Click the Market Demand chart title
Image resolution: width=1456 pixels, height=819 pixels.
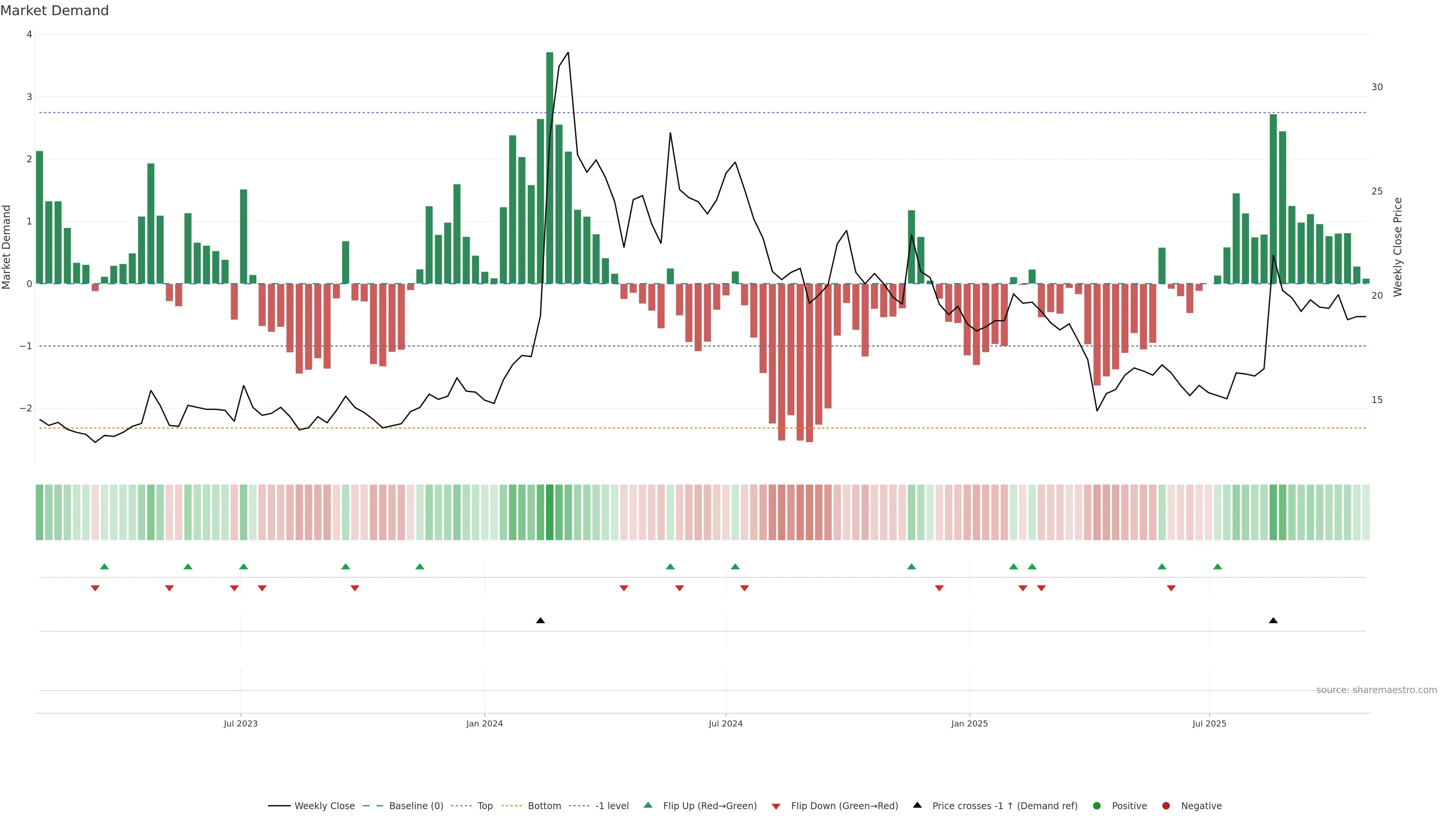[54, 11]
